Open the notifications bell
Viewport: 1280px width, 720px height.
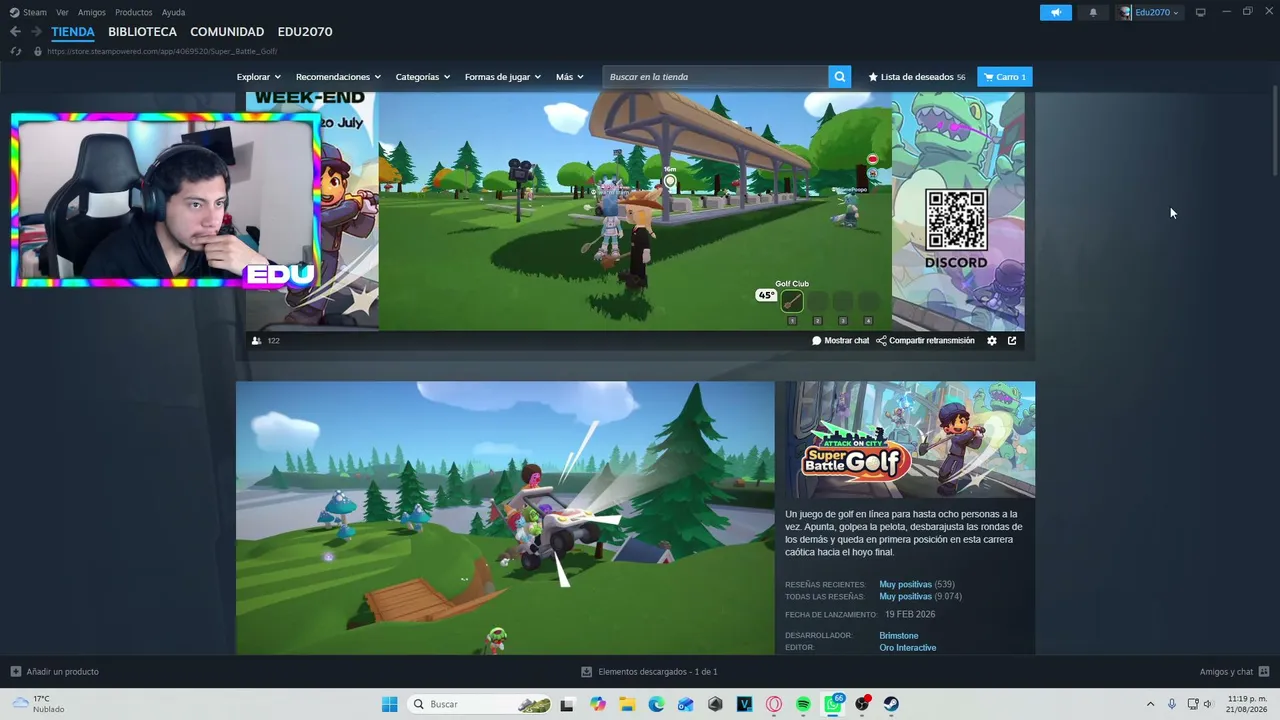pyautogui.click(x=1093, y=12)
